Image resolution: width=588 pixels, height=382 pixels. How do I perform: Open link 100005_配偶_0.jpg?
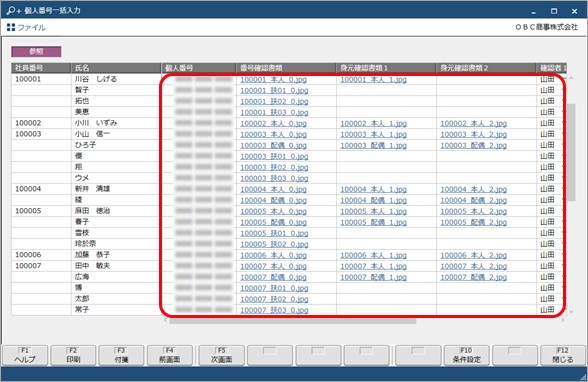[x=273, y=222]
